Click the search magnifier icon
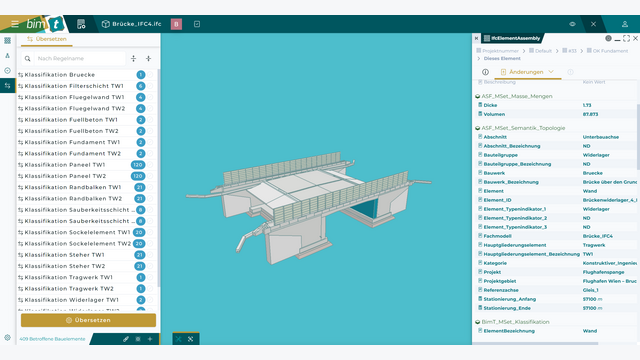640x360 pixels. pyautogui.click(x=27, y=59)
